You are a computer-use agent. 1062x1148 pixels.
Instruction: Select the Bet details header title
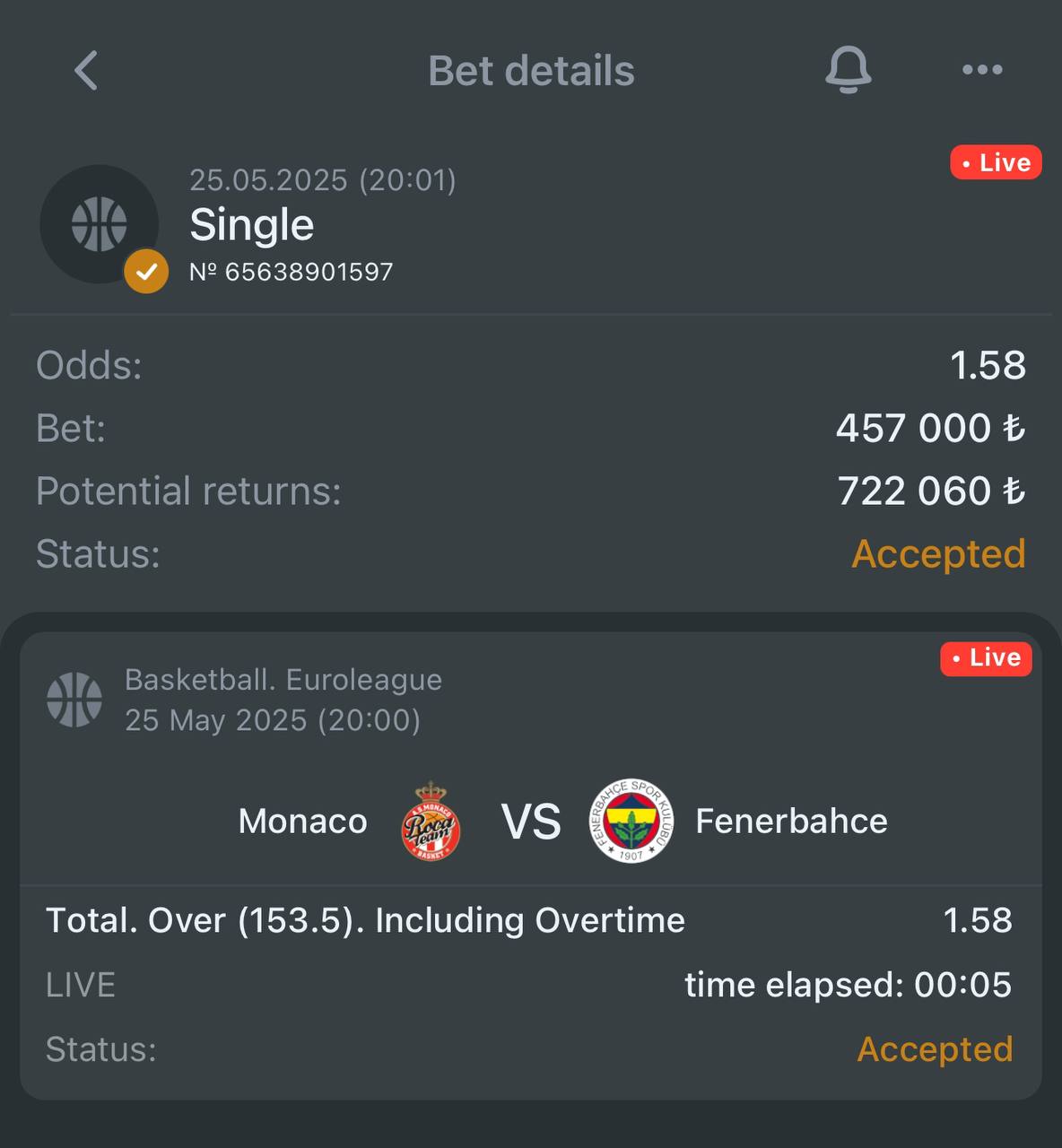[x=531, y=71]
